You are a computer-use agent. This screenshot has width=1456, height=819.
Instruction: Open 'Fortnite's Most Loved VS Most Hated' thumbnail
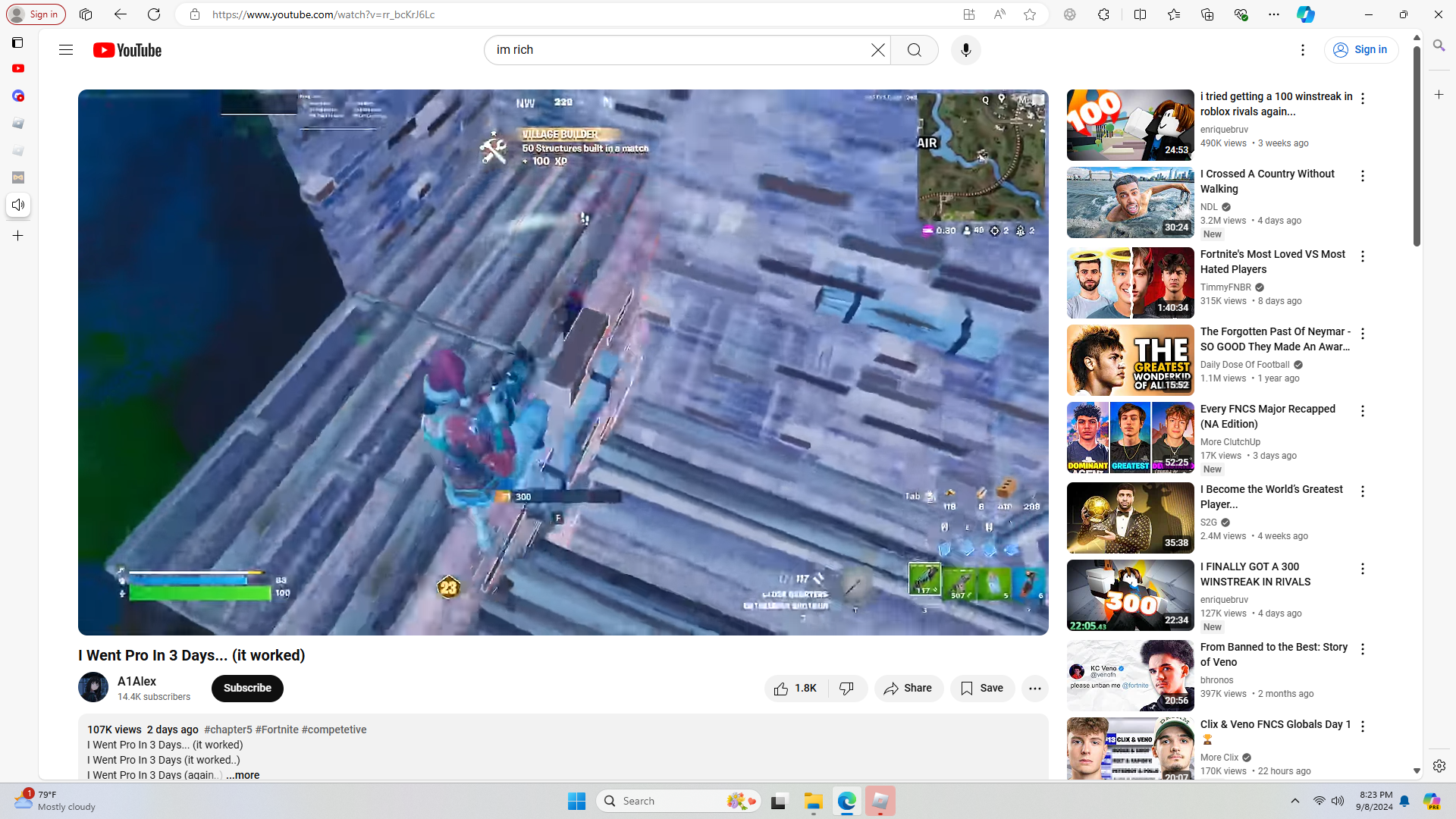click(1130, 283)
